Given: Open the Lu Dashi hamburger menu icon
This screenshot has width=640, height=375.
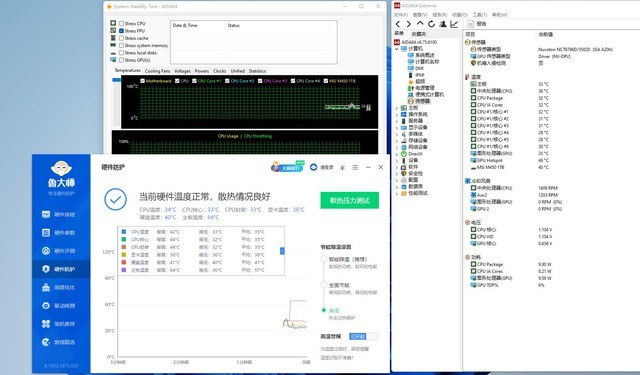Looking at the screenshot, I should click(355, 167).
